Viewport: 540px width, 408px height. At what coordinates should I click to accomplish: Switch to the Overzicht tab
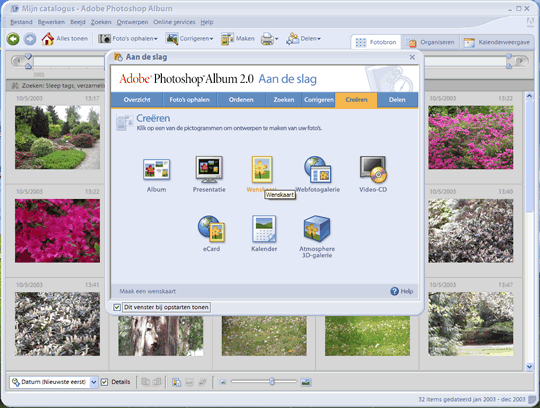coord(137,100)
